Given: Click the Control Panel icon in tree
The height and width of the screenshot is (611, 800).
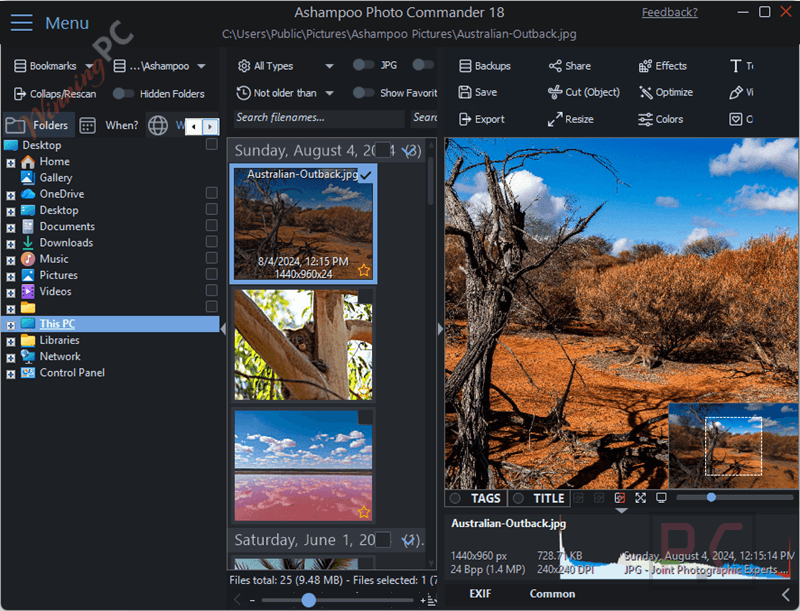Looking at the screenshot, I should pyautogui.click(x=28, y=373).
